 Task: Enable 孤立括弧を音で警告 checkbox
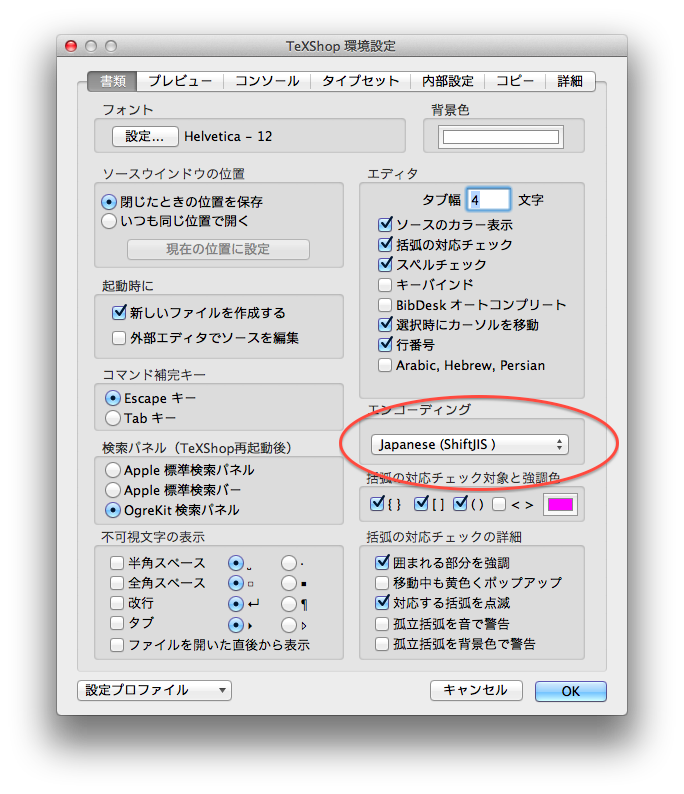point(382,624)
